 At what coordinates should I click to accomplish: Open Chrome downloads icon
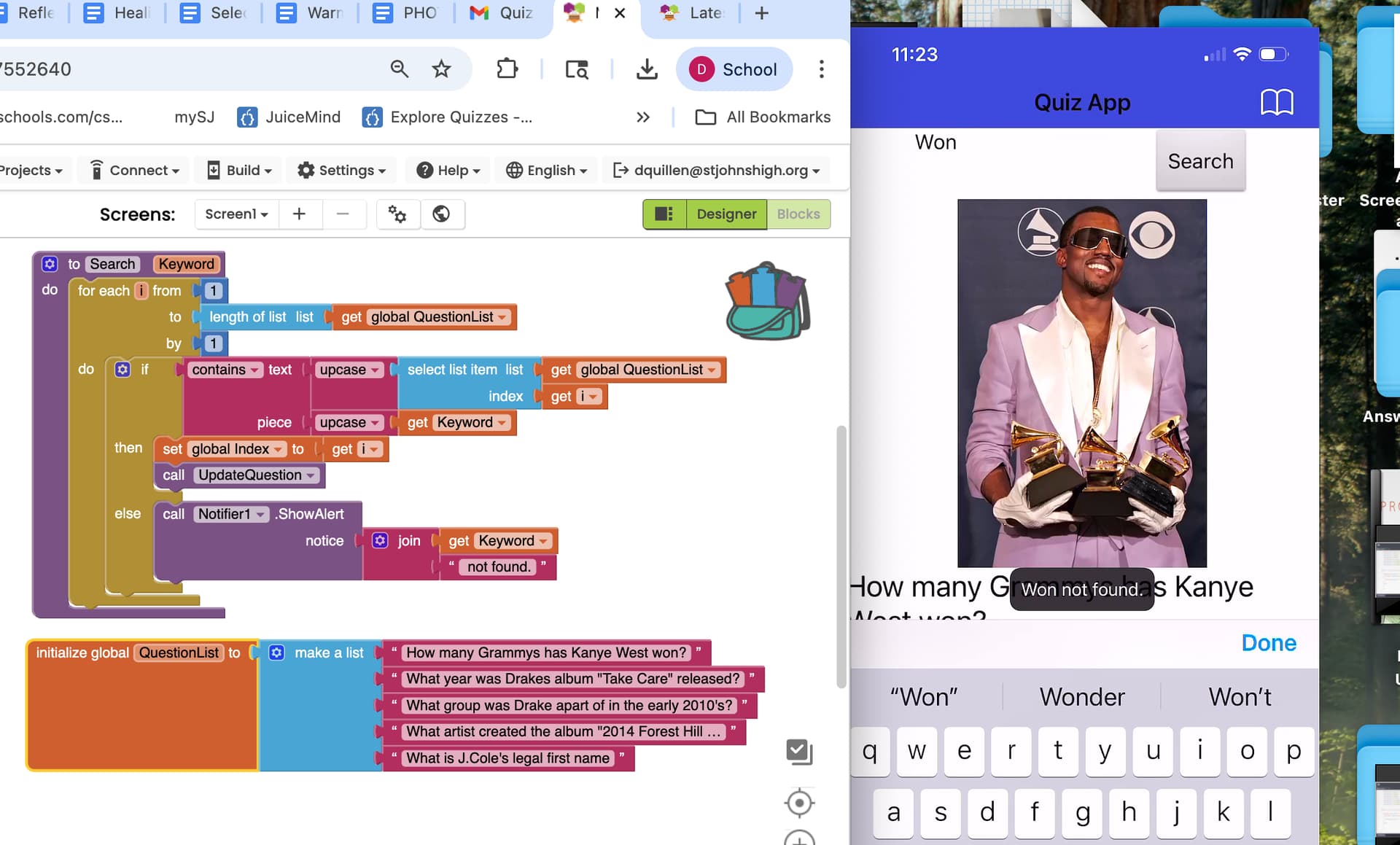click(x=646, y=69)
